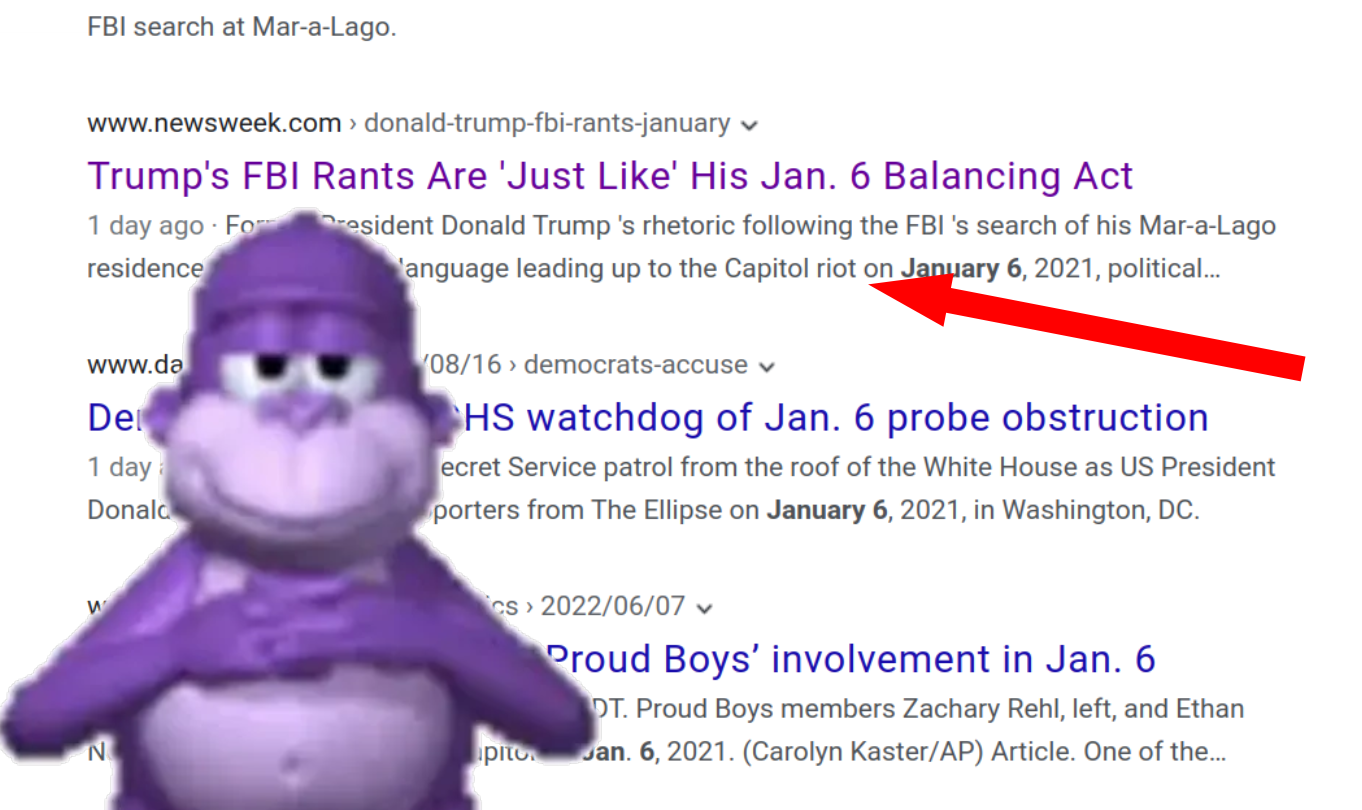This screenshot has width=1362, height=810.
Task: Select the donald-trump-fbi-rants-january breadcrumb path
Action: click(547, 123)
